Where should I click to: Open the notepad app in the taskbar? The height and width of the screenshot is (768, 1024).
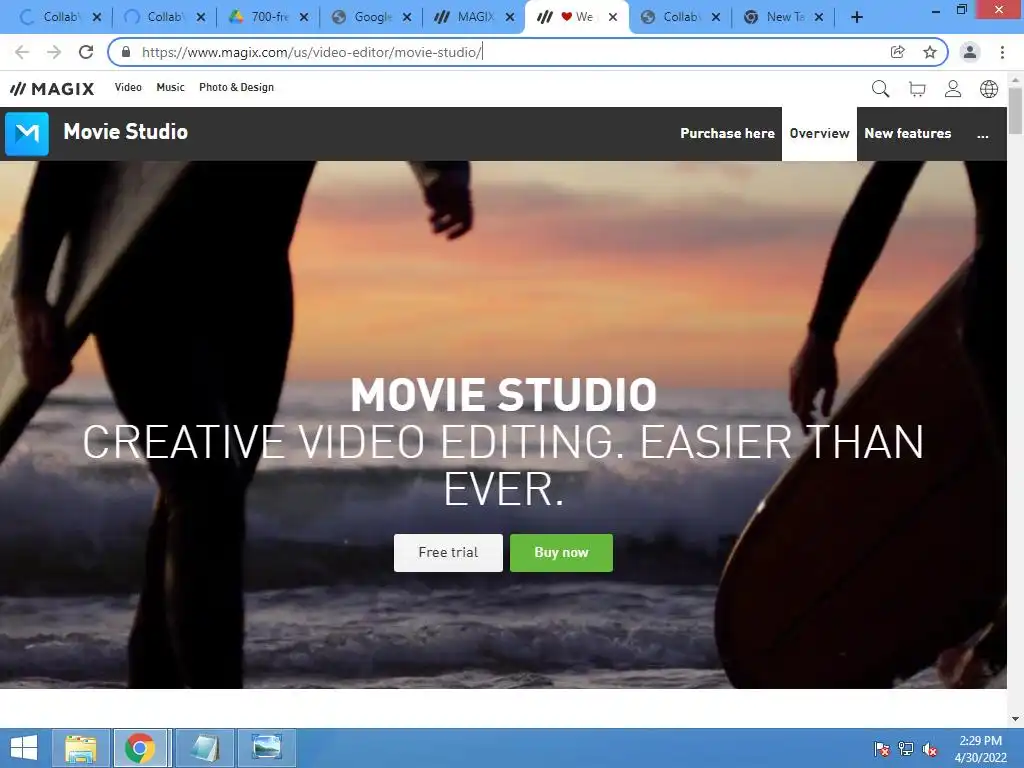click(x=205, y=748)
